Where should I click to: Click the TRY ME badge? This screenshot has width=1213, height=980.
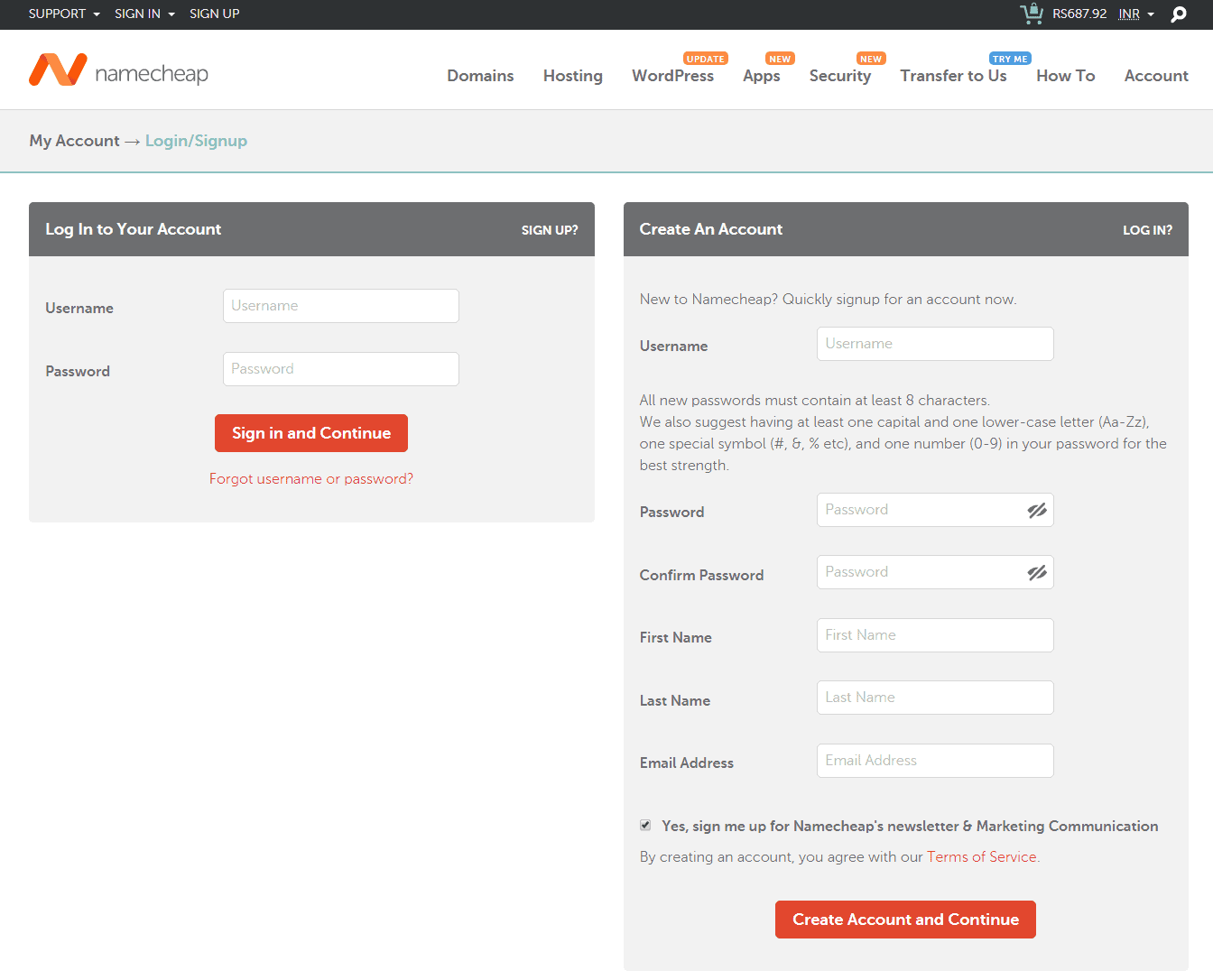click(1010, 59)
